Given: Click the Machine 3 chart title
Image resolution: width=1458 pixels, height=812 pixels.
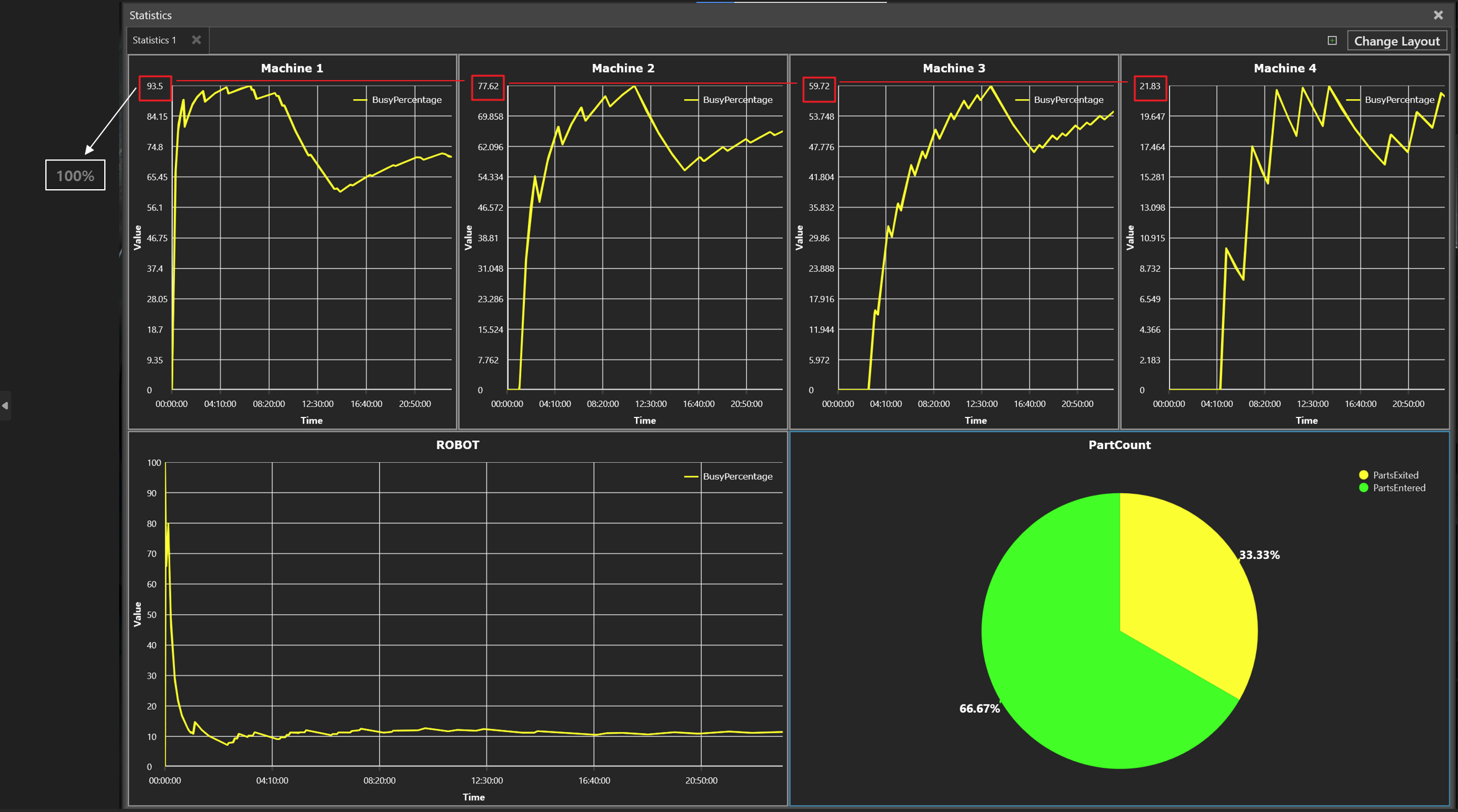Looking at the screenshot, I should pyautogui.click(x=954, y=68).
